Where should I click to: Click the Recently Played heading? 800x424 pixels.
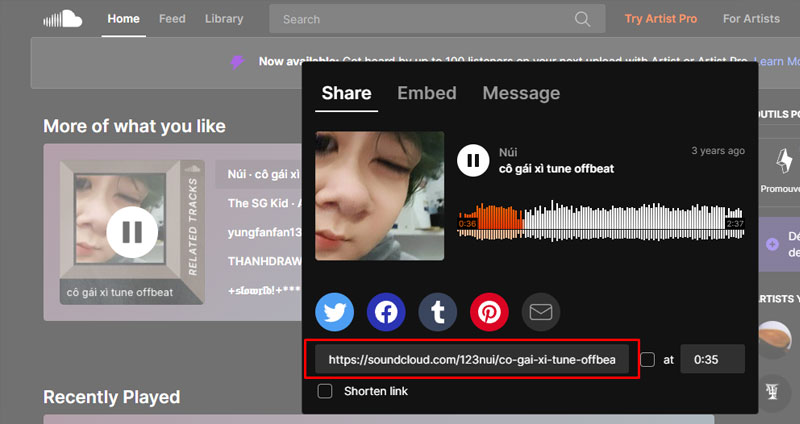click(112, 397)
